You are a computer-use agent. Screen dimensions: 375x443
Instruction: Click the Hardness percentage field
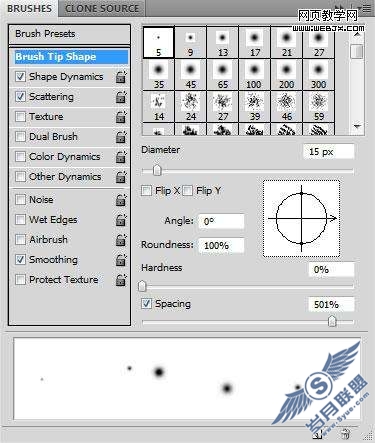coord(331,270)
